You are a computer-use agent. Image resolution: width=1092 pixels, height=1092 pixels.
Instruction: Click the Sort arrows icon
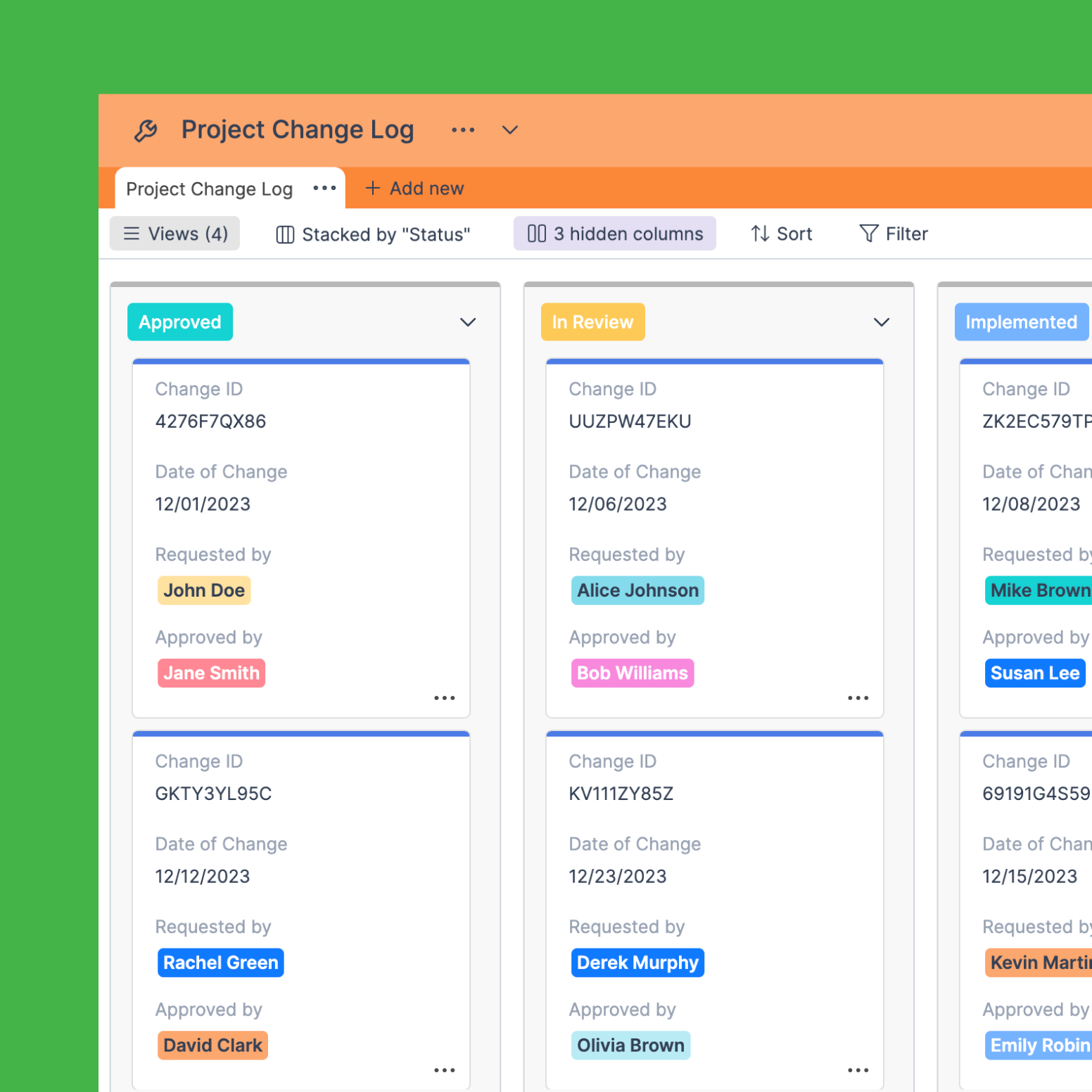click(x=759, y=234)
